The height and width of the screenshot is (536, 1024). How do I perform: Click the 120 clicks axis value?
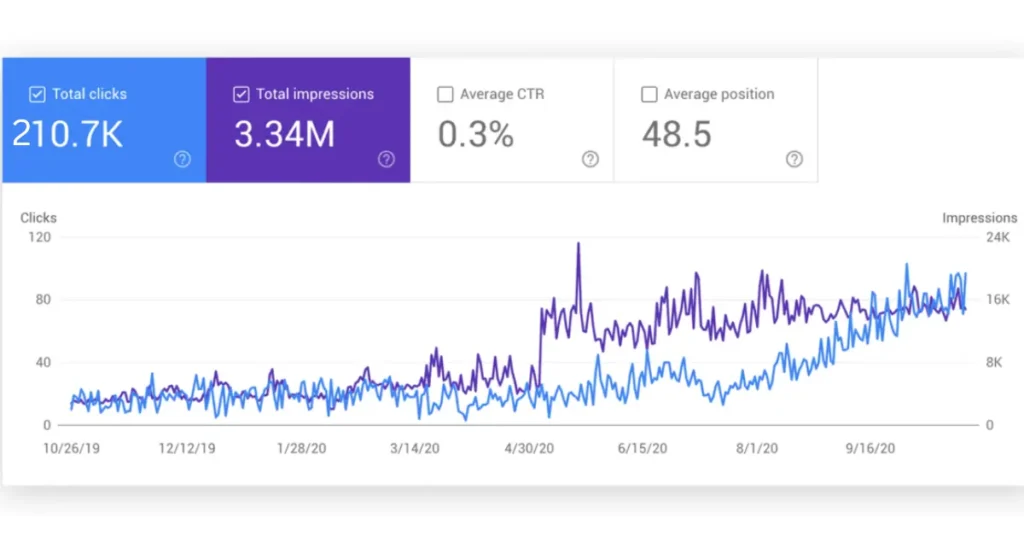tap(41, 237)
